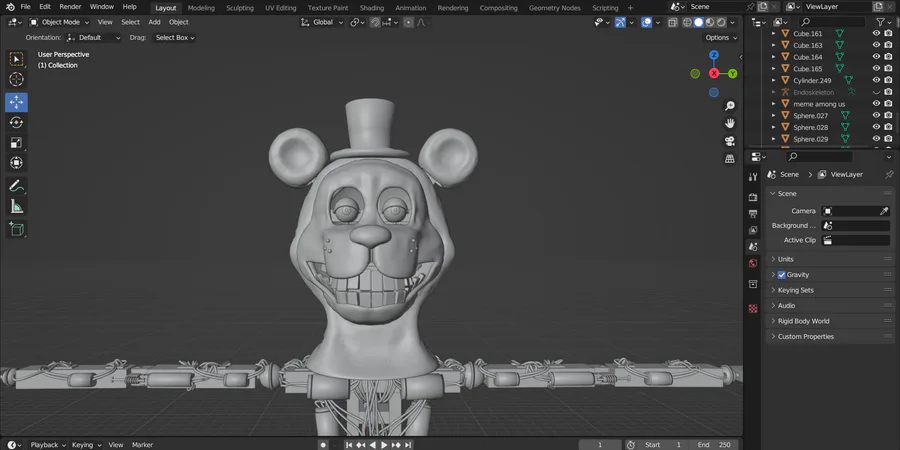
Task: Disable render for Cylinder.249 camera icon
Action: [888, 80]
